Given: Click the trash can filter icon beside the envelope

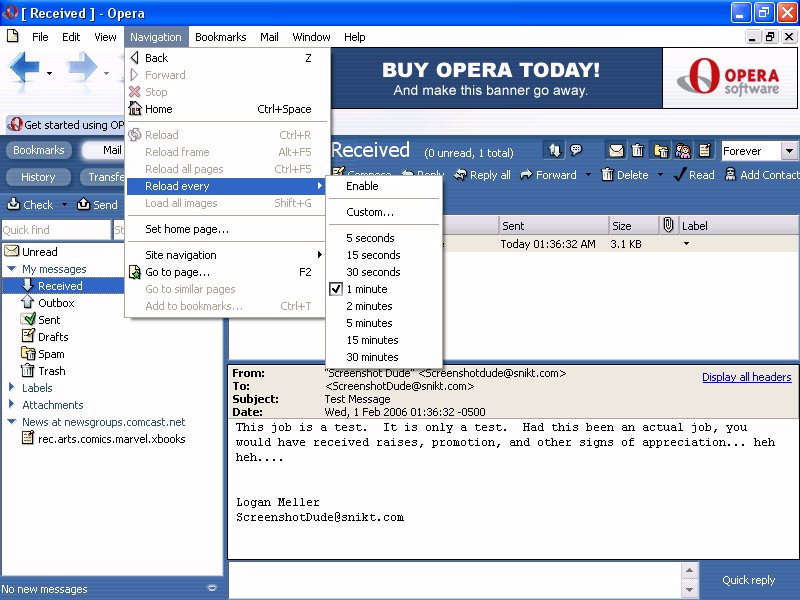Looking at the screenshot, I should tap(638, 151).
